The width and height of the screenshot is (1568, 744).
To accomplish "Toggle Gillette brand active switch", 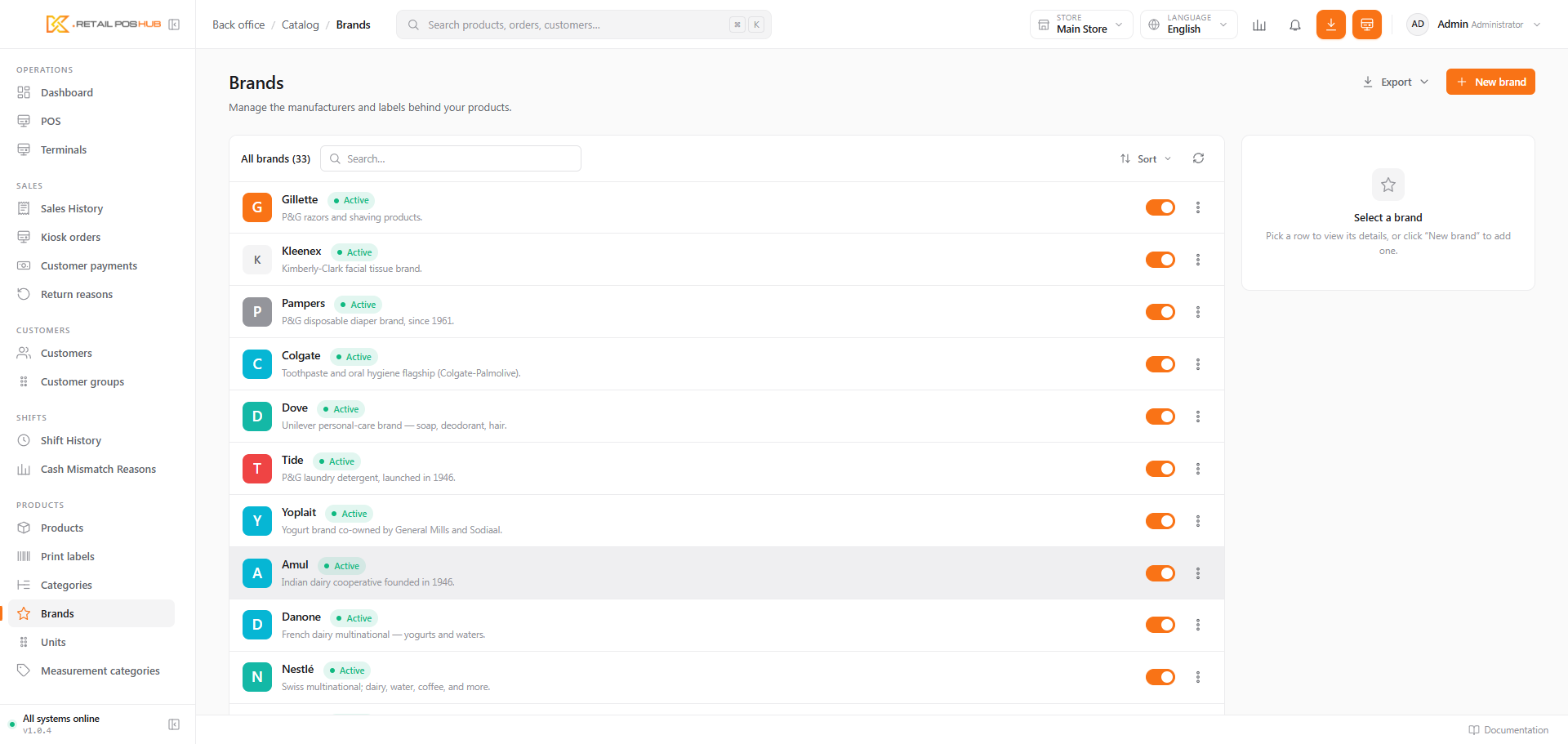I will [x=1160, y=207].
